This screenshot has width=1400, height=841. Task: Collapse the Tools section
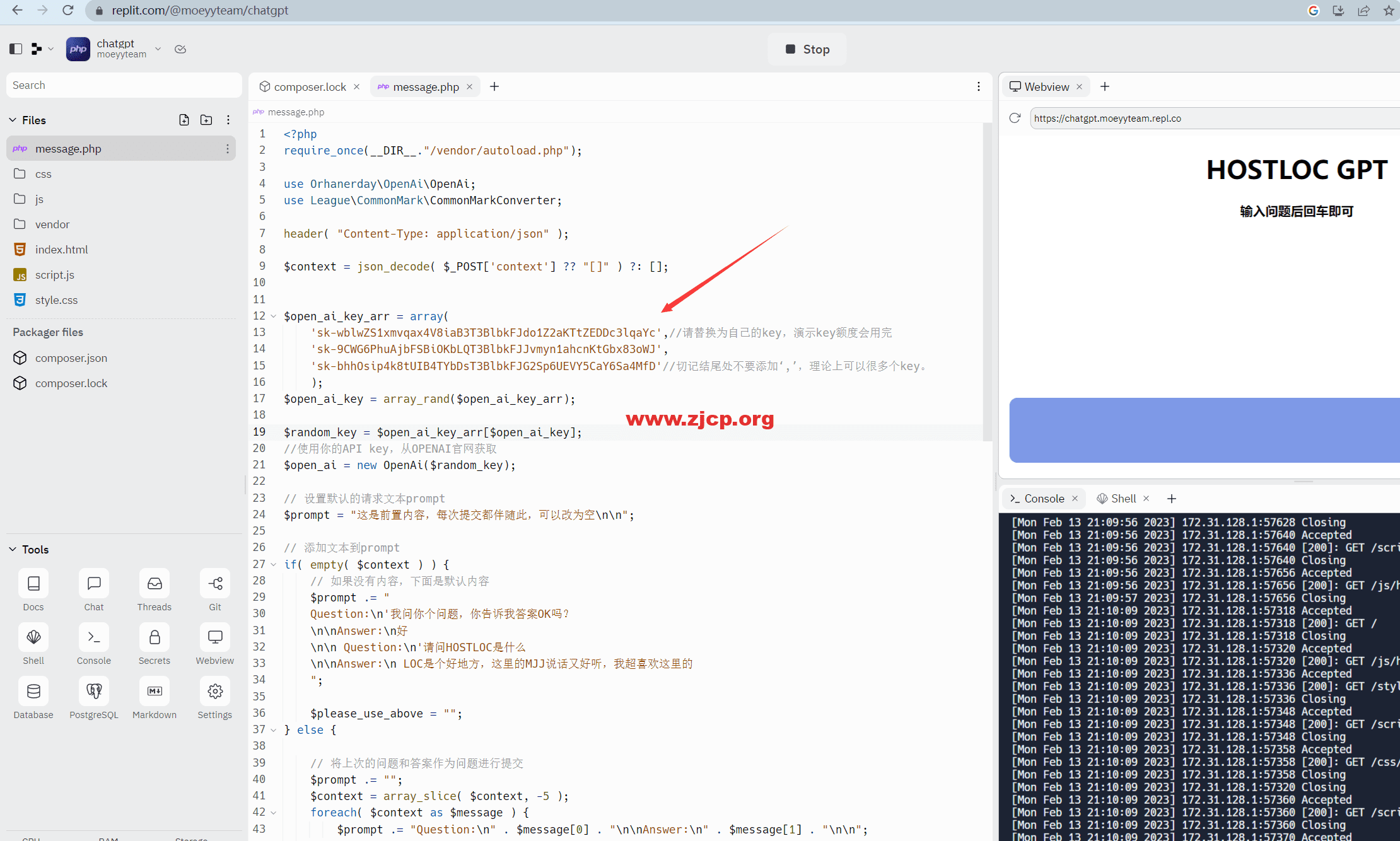coord(13,549)
